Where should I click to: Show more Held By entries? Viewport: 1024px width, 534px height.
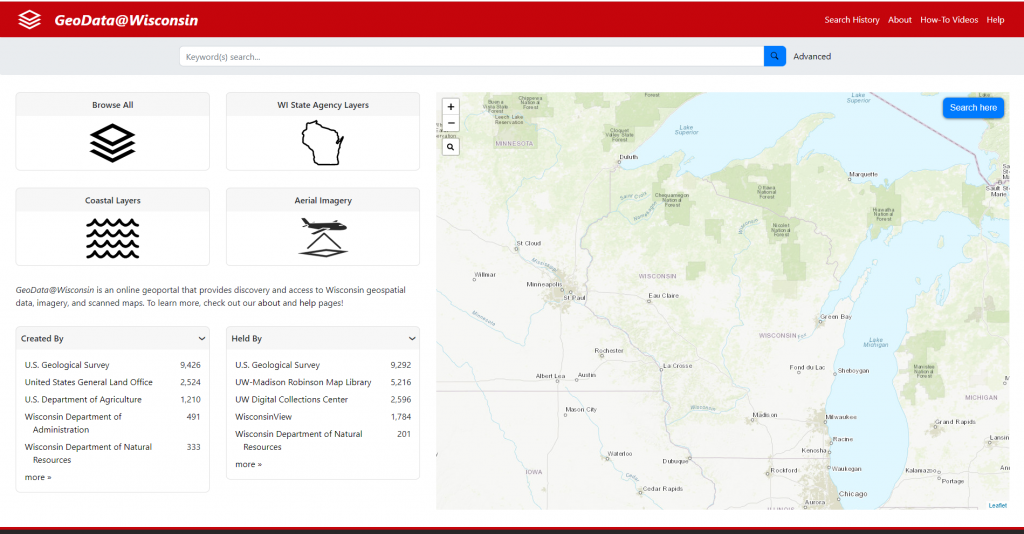pyautogui.click(x=248, y=464)
